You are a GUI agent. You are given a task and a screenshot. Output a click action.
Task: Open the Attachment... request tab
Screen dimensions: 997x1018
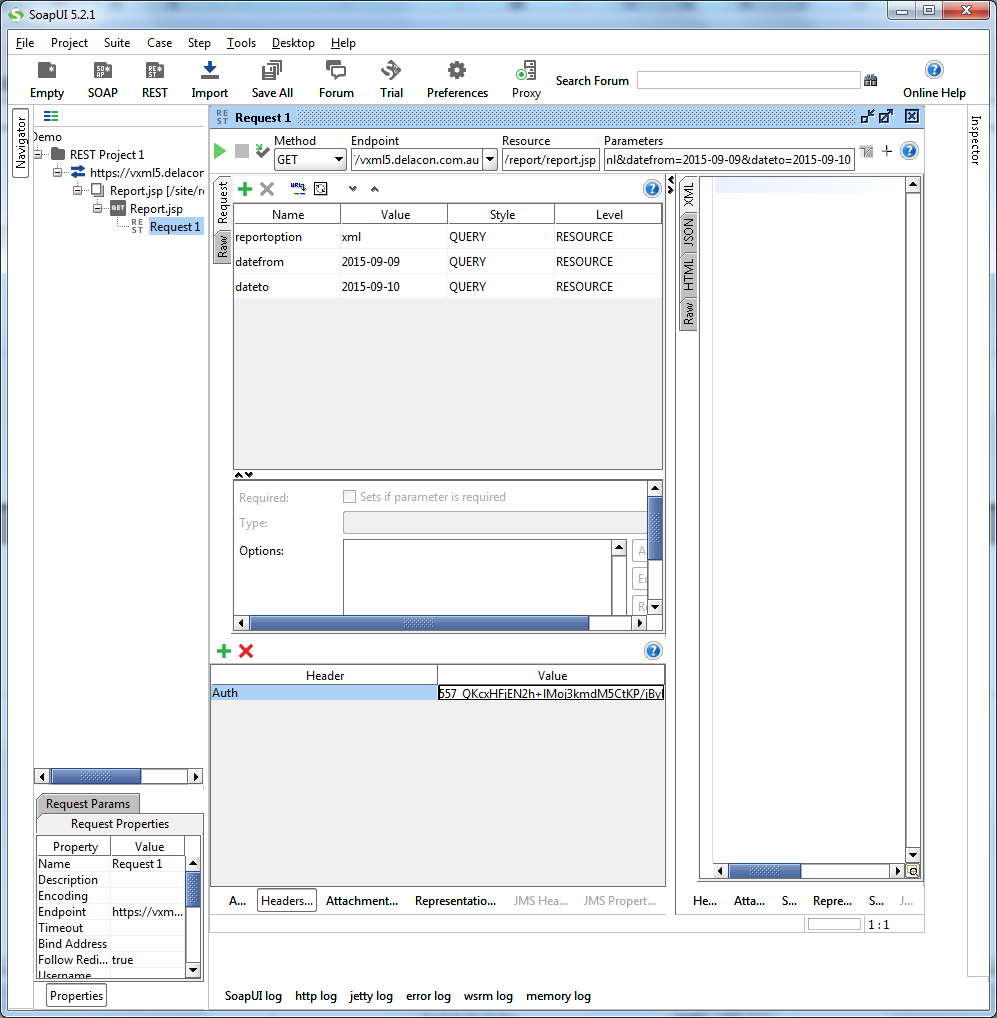(362, 900)
